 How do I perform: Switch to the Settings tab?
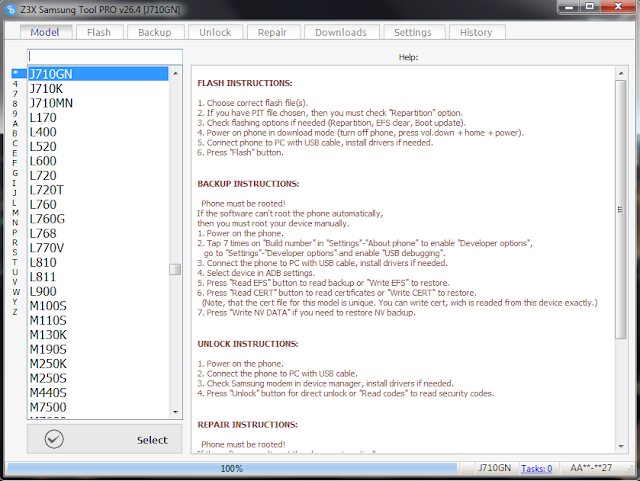(413, 32)
